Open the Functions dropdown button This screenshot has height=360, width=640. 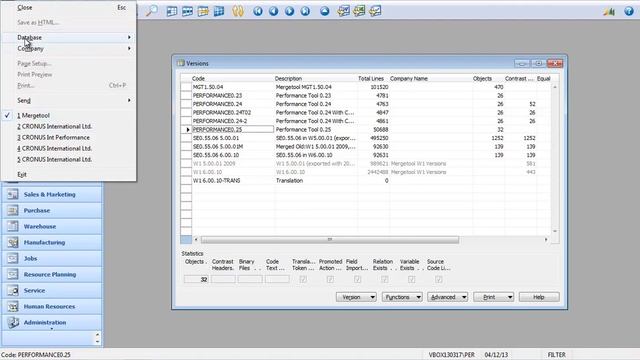(402, 297)
